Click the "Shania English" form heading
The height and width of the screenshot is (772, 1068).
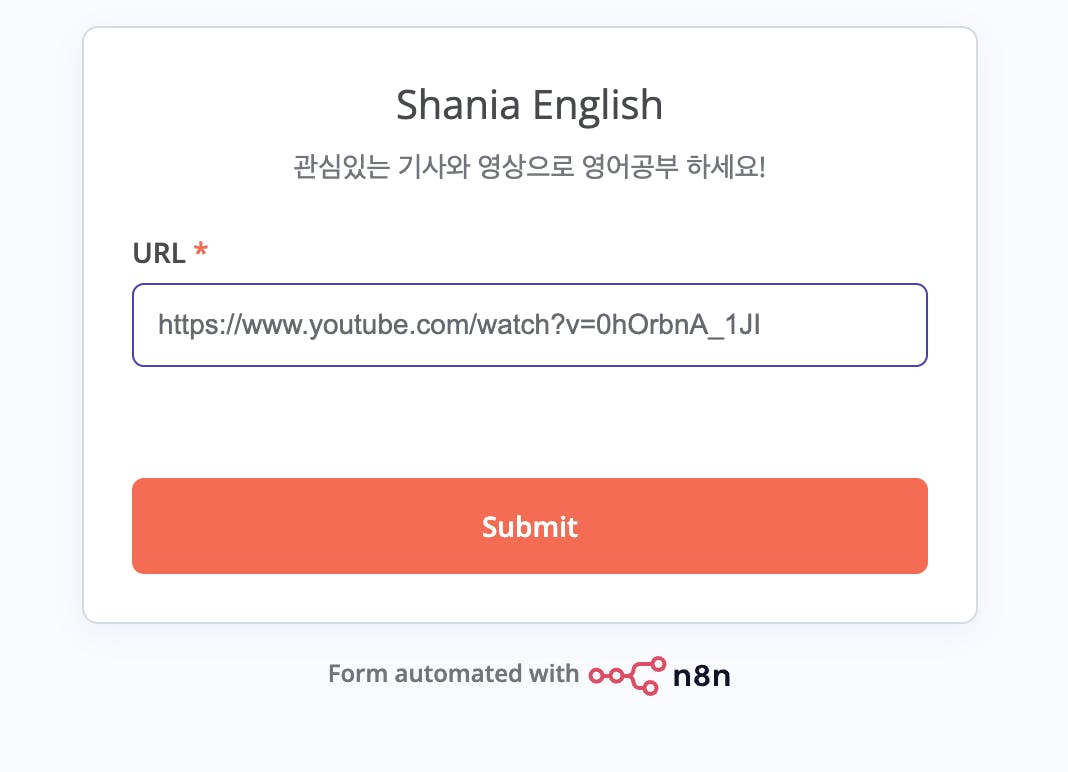(x=529, y=105)
